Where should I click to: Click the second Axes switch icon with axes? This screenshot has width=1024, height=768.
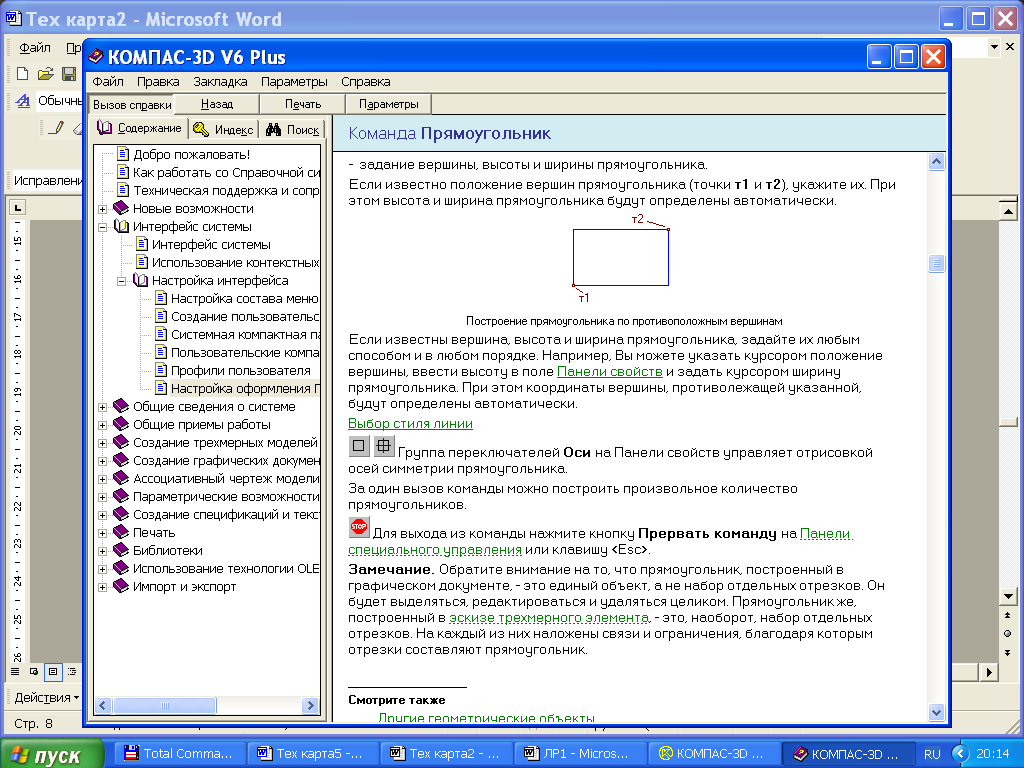point(384,446)
